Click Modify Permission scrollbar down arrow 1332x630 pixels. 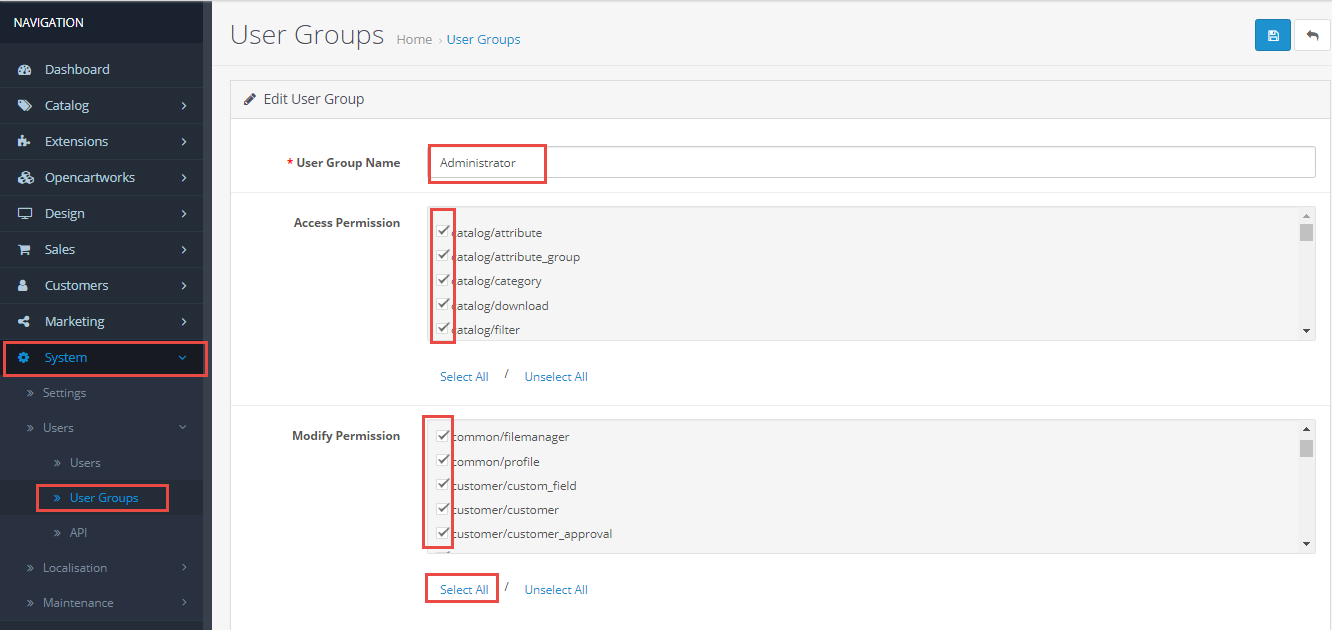coord(1306,544)
